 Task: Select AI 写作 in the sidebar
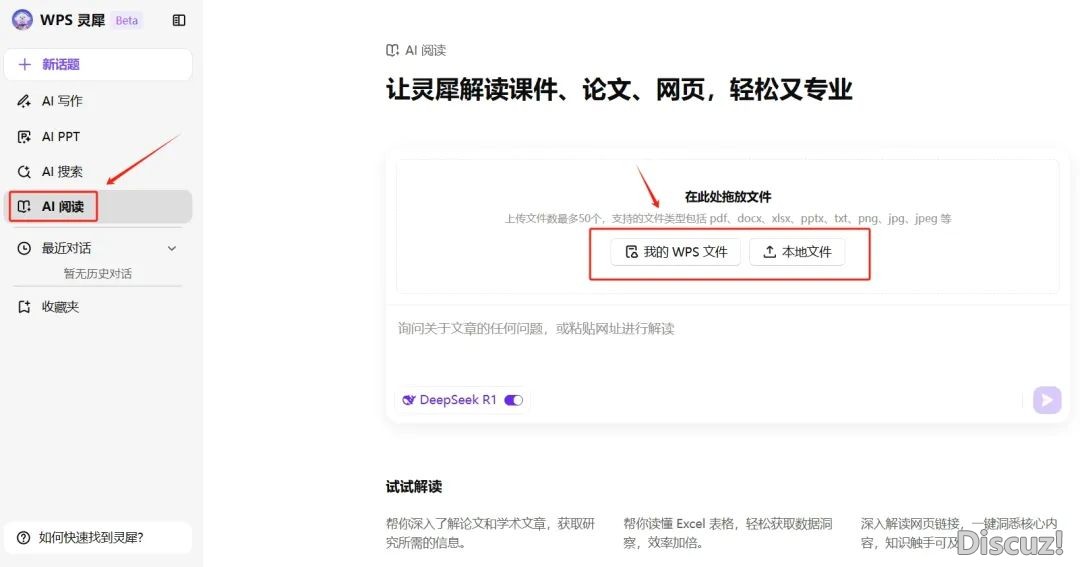pos(62,101)
